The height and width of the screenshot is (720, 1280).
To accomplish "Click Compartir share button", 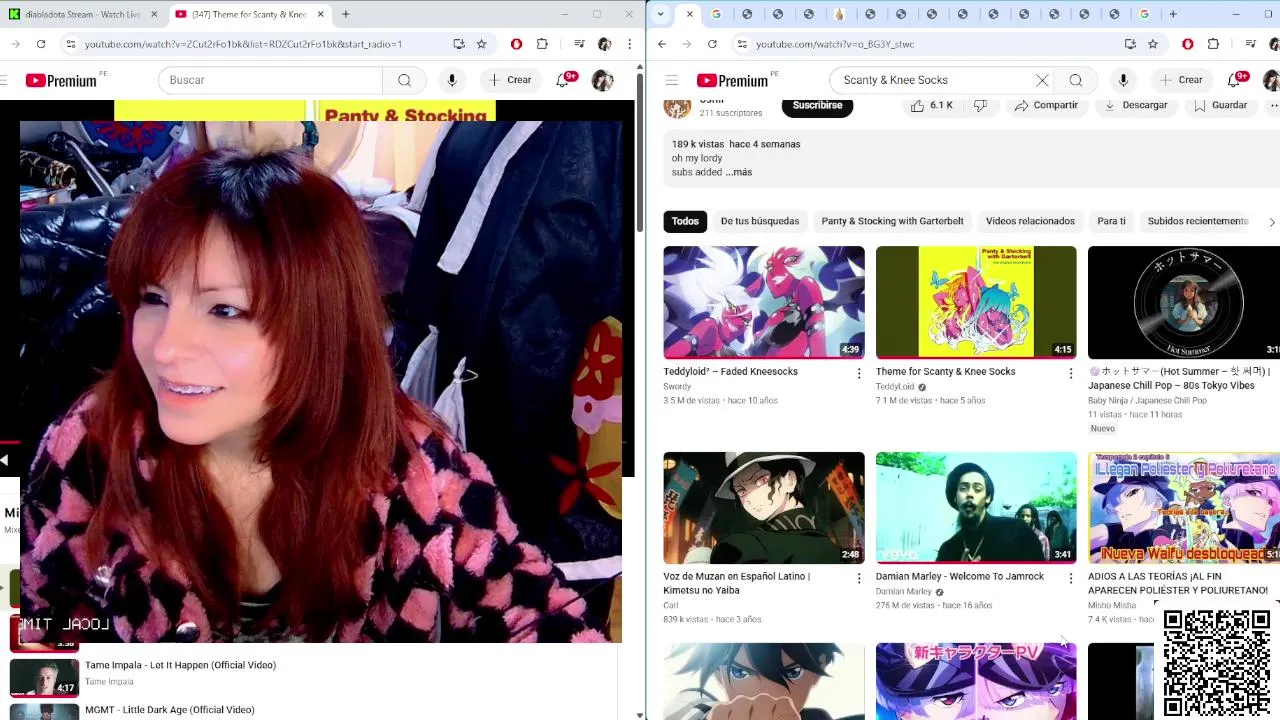I will tap(1045, 105).
